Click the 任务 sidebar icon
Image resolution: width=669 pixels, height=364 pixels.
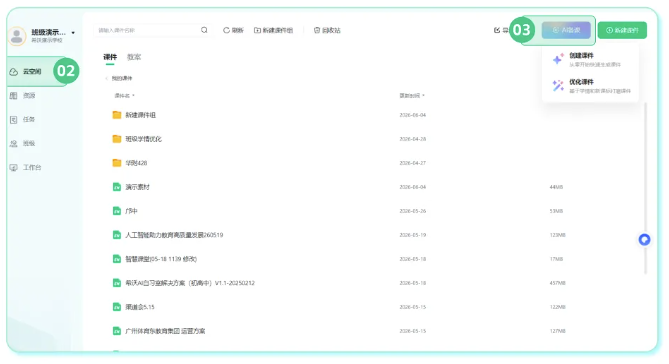(14, 119)
